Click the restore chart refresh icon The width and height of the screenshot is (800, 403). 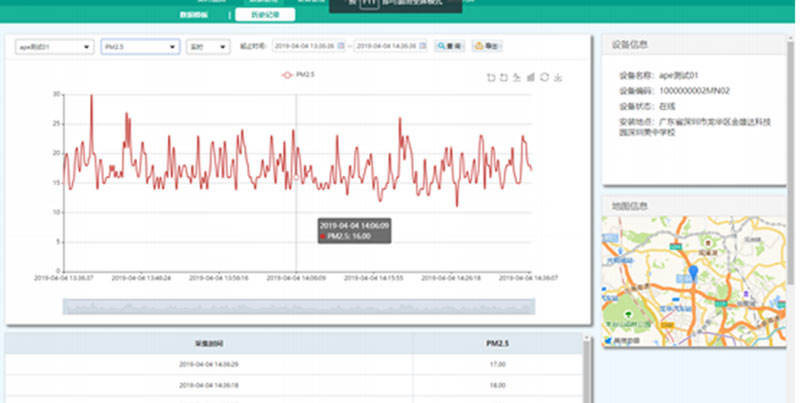point(544,77)
